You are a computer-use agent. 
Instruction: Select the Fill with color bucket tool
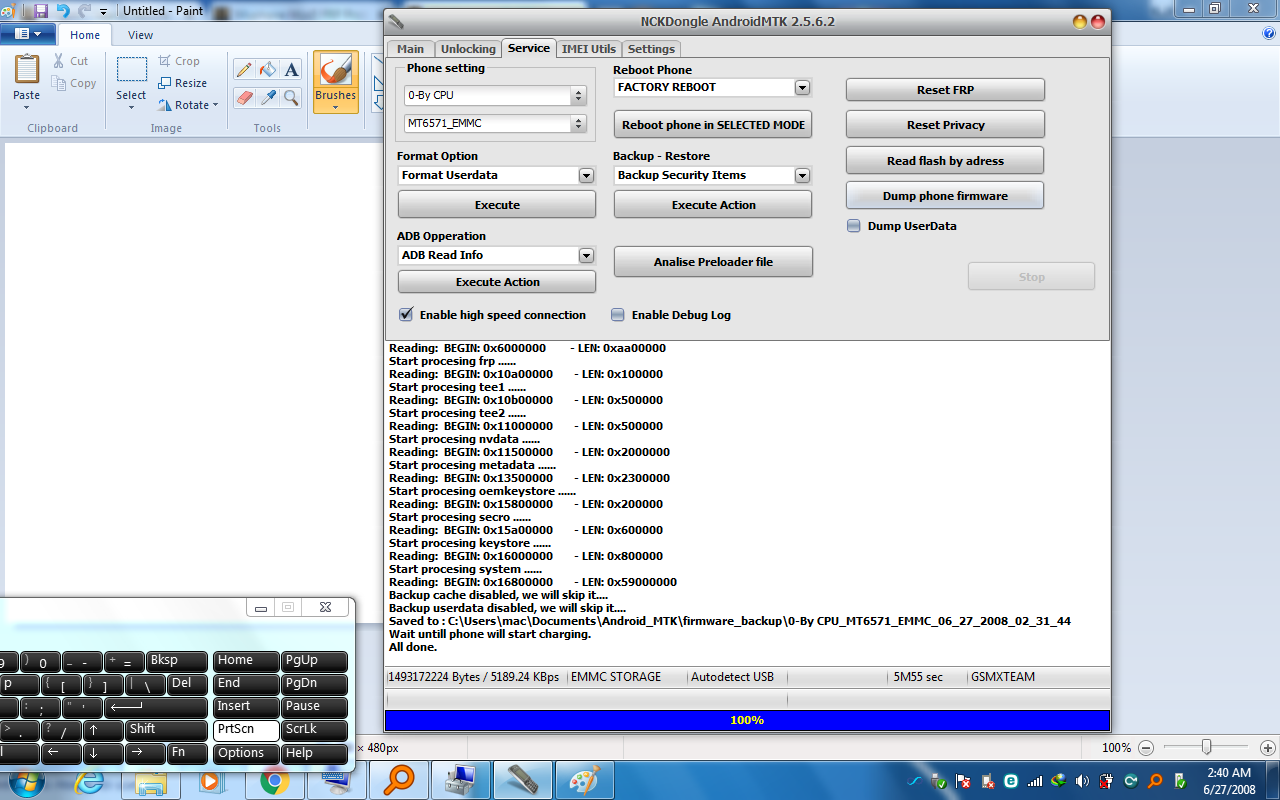267,69
